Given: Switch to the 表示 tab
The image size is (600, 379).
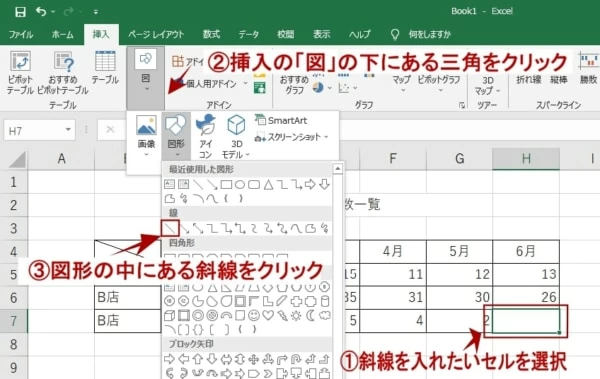Looking at the screenshot, I should point(321,34).
